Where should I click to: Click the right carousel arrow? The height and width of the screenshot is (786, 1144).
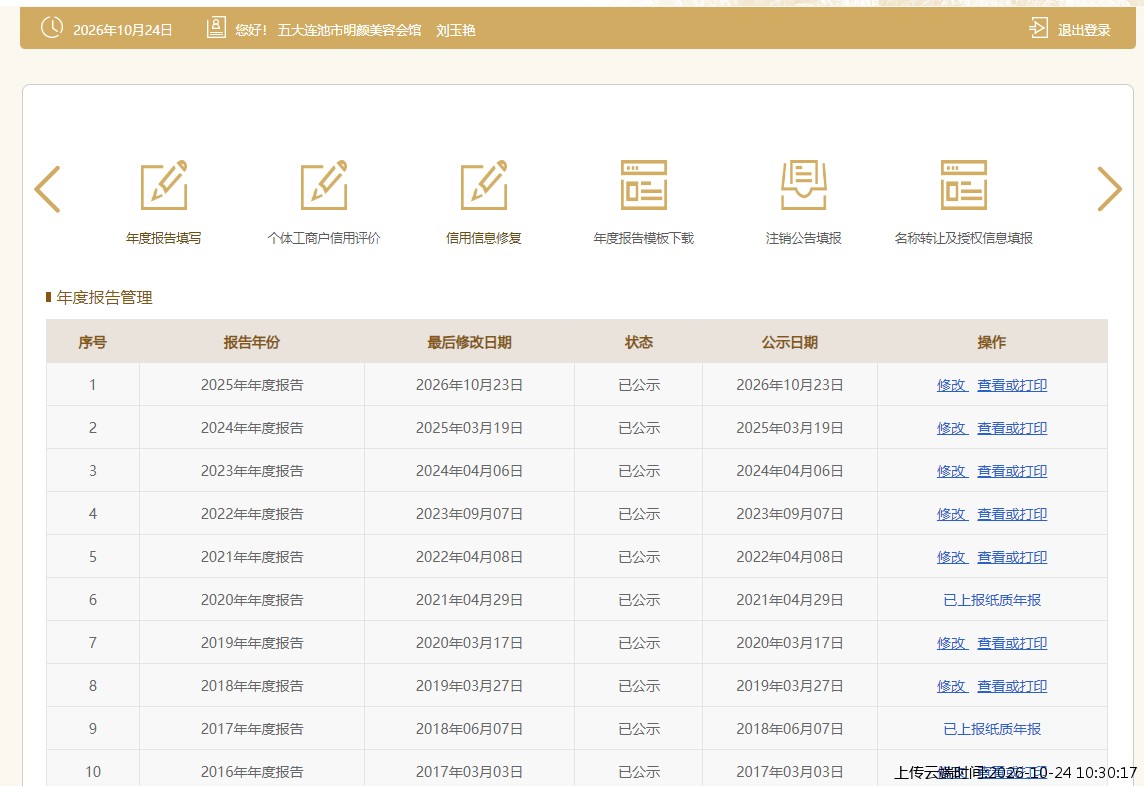click(1109, 189)
